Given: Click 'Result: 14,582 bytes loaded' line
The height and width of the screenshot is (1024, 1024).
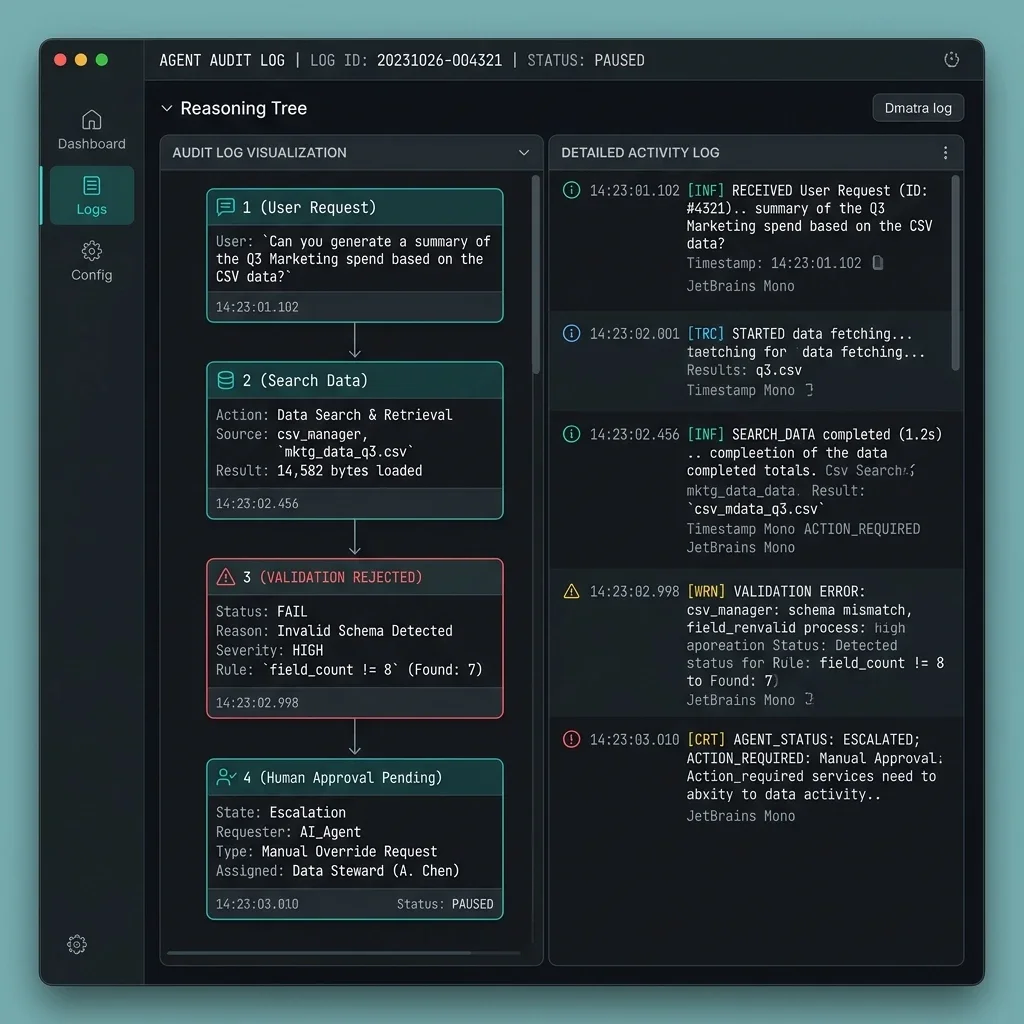Looking at the screenshot, I should pos(319,470).
